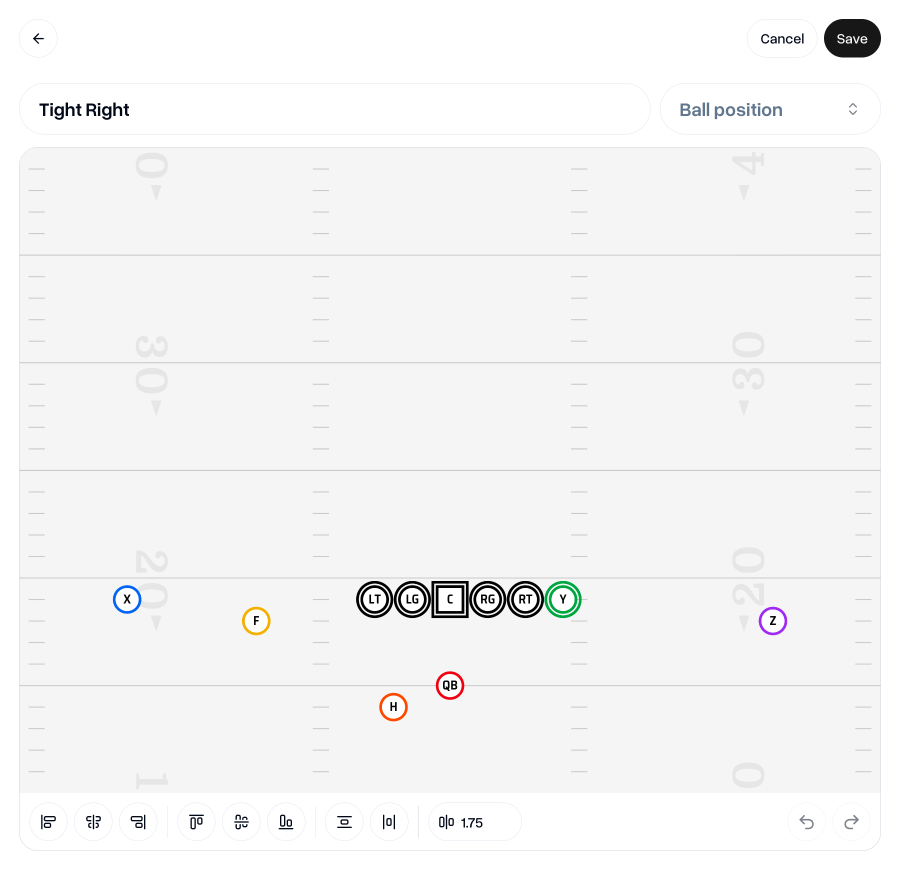The image size is (900, 870).
Task: Click the back arrow button
Action: (38, 39)
